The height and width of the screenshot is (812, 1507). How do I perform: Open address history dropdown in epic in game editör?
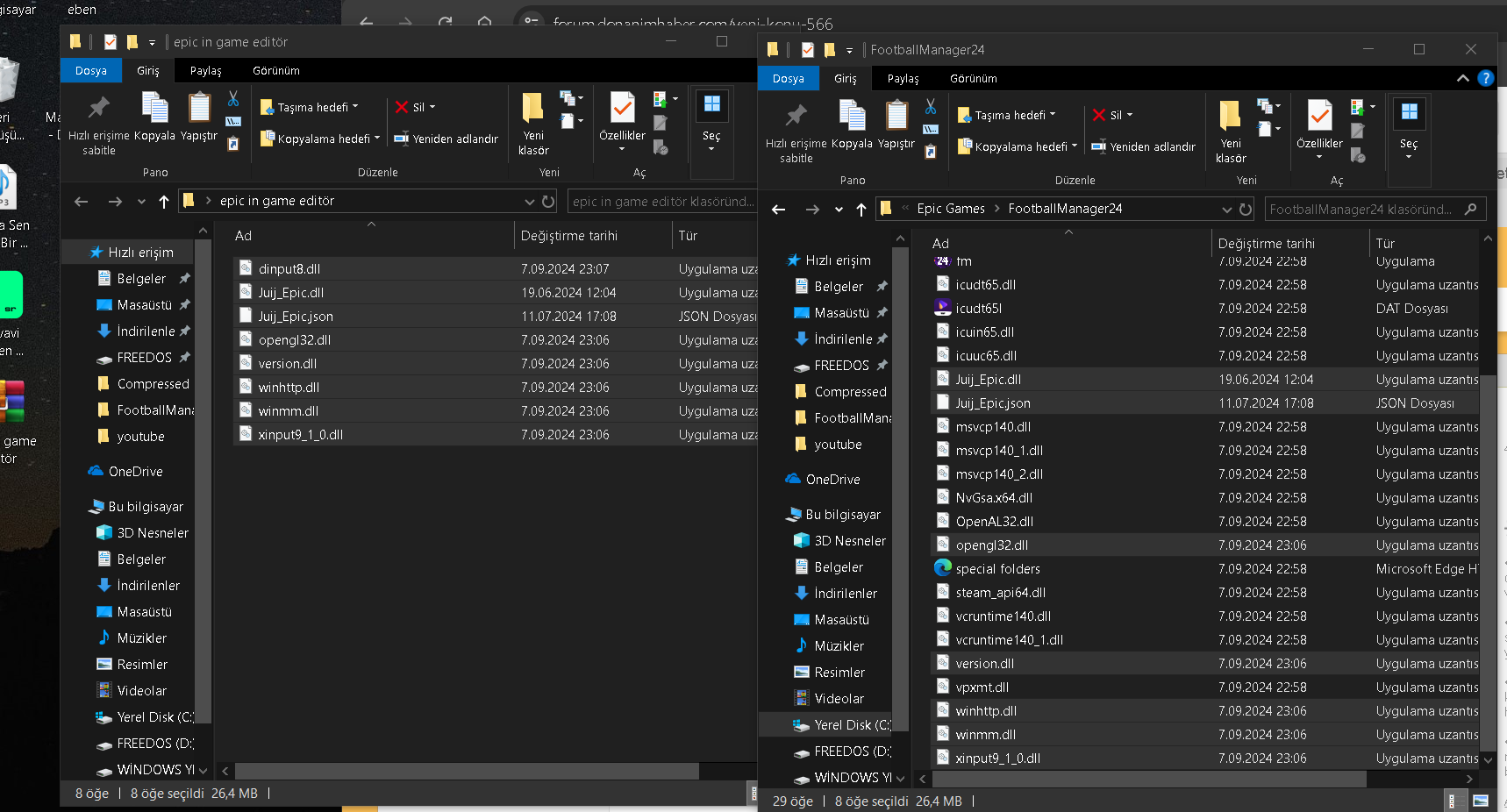(530, 201)
